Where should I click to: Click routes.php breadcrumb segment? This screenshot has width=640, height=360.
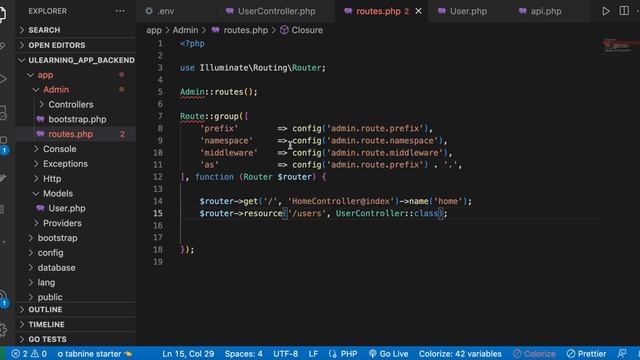click(x=245, y=30)
